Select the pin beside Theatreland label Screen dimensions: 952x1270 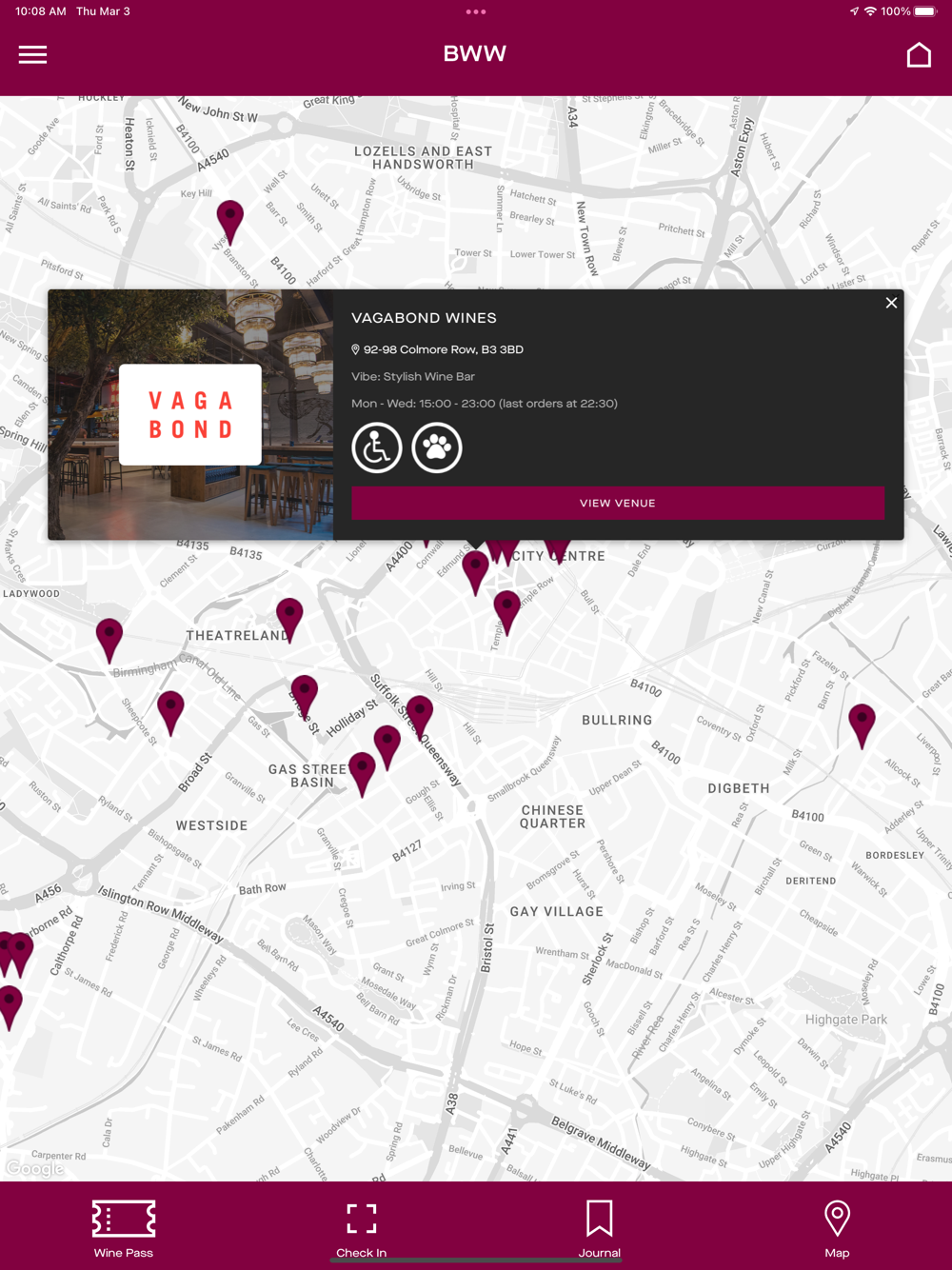click(x=289, y=620)
